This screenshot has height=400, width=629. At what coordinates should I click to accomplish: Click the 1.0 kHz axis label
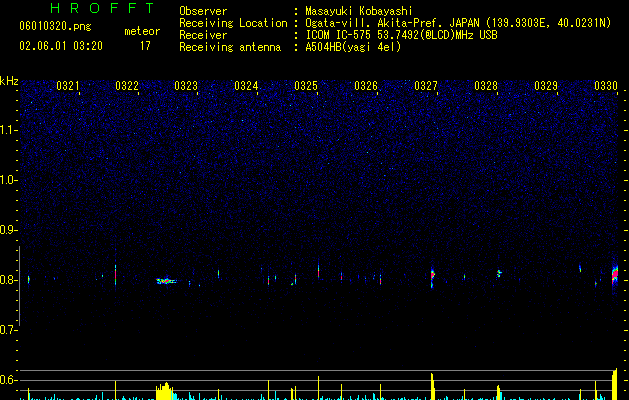pos(8,180)
